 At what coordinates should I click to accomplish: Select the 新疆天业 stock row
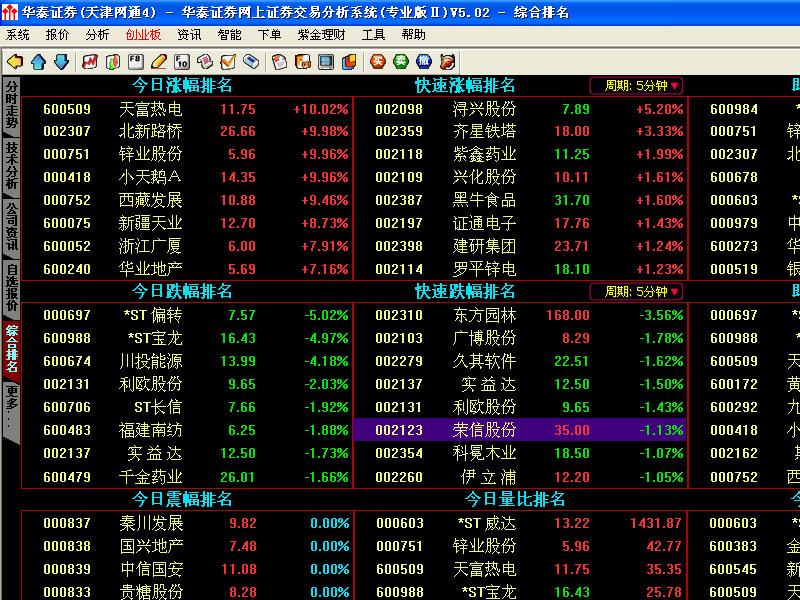click(188, 223)
